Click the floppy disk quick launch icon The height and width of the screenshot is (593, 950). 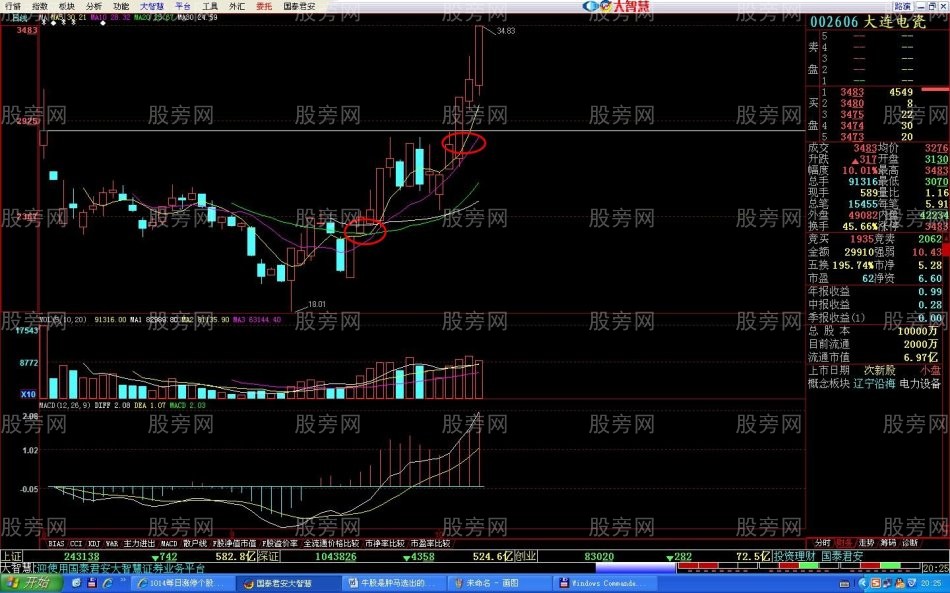(91, 583)
